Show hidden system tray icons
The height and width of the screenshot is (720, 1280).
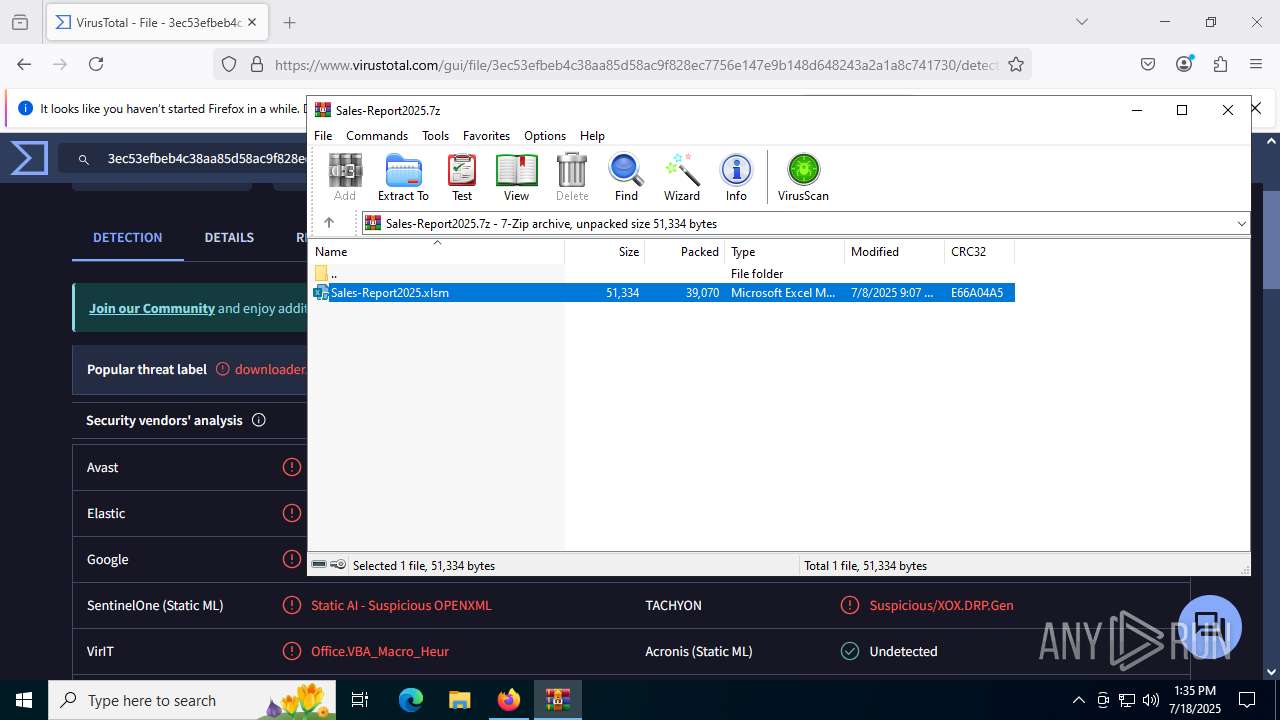[1078, 700]
